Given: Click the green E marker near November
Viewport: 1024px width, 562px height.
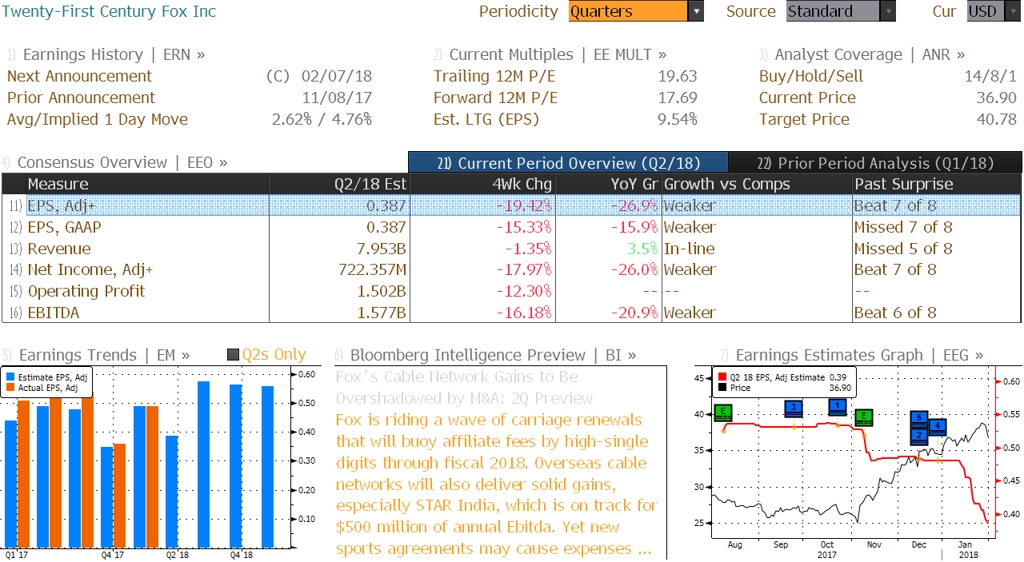Looking at the screenshot, I should pos(864,417).
